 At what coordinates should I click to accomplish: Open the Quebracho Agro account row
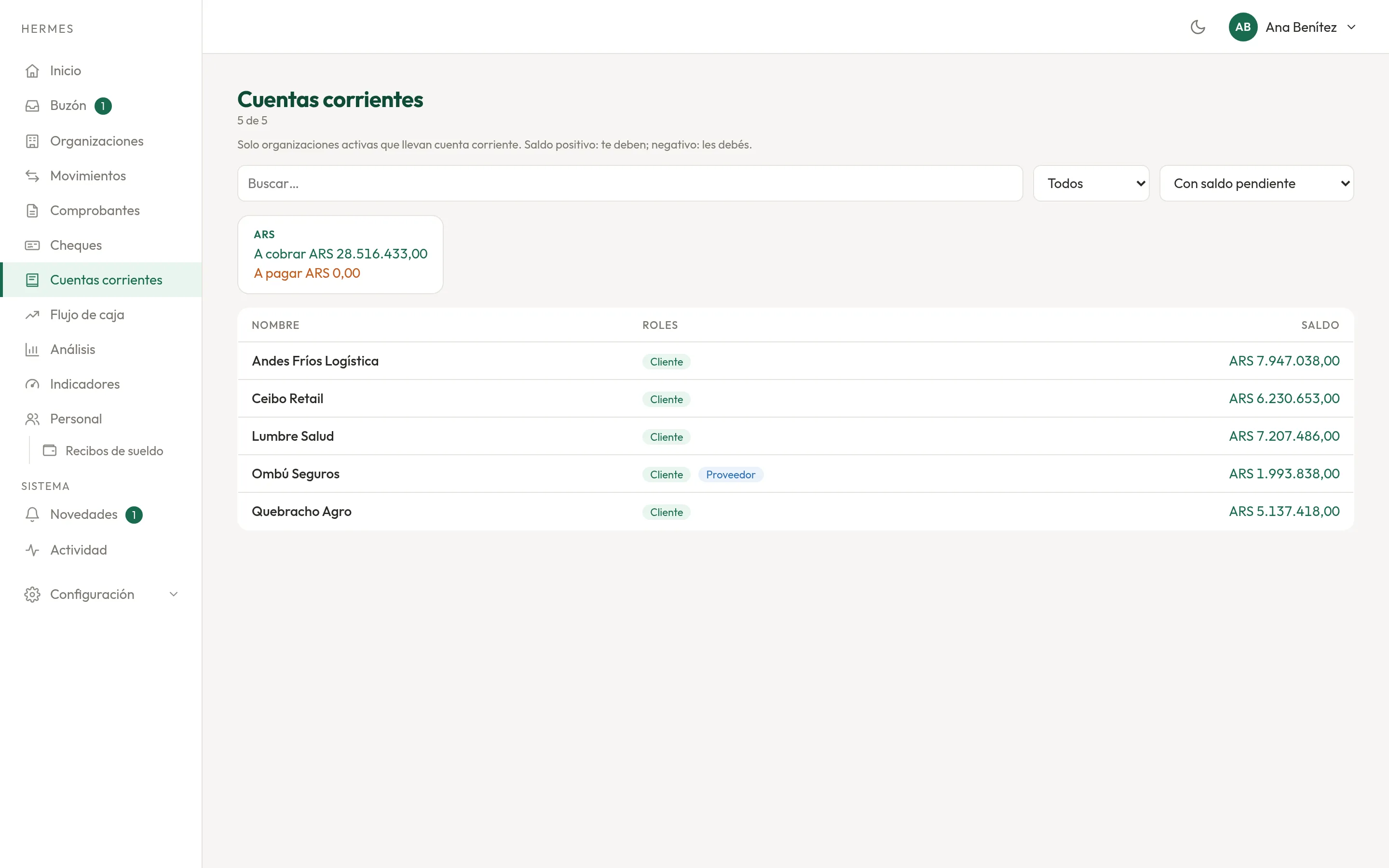(x=795, y=512)
